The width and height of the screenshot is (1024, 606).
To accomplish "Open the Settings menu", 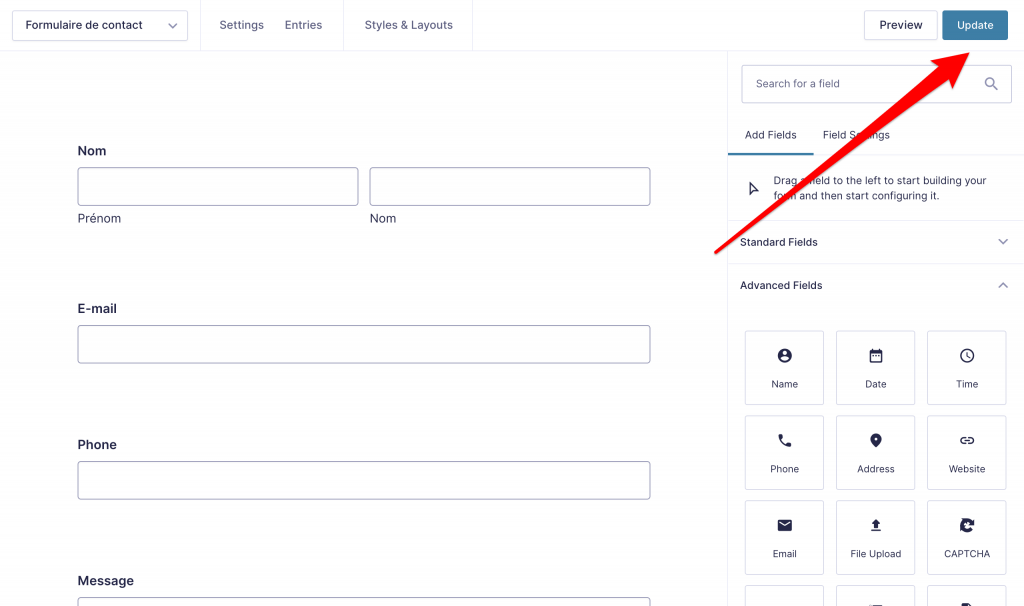I will (x=242, y=25).
